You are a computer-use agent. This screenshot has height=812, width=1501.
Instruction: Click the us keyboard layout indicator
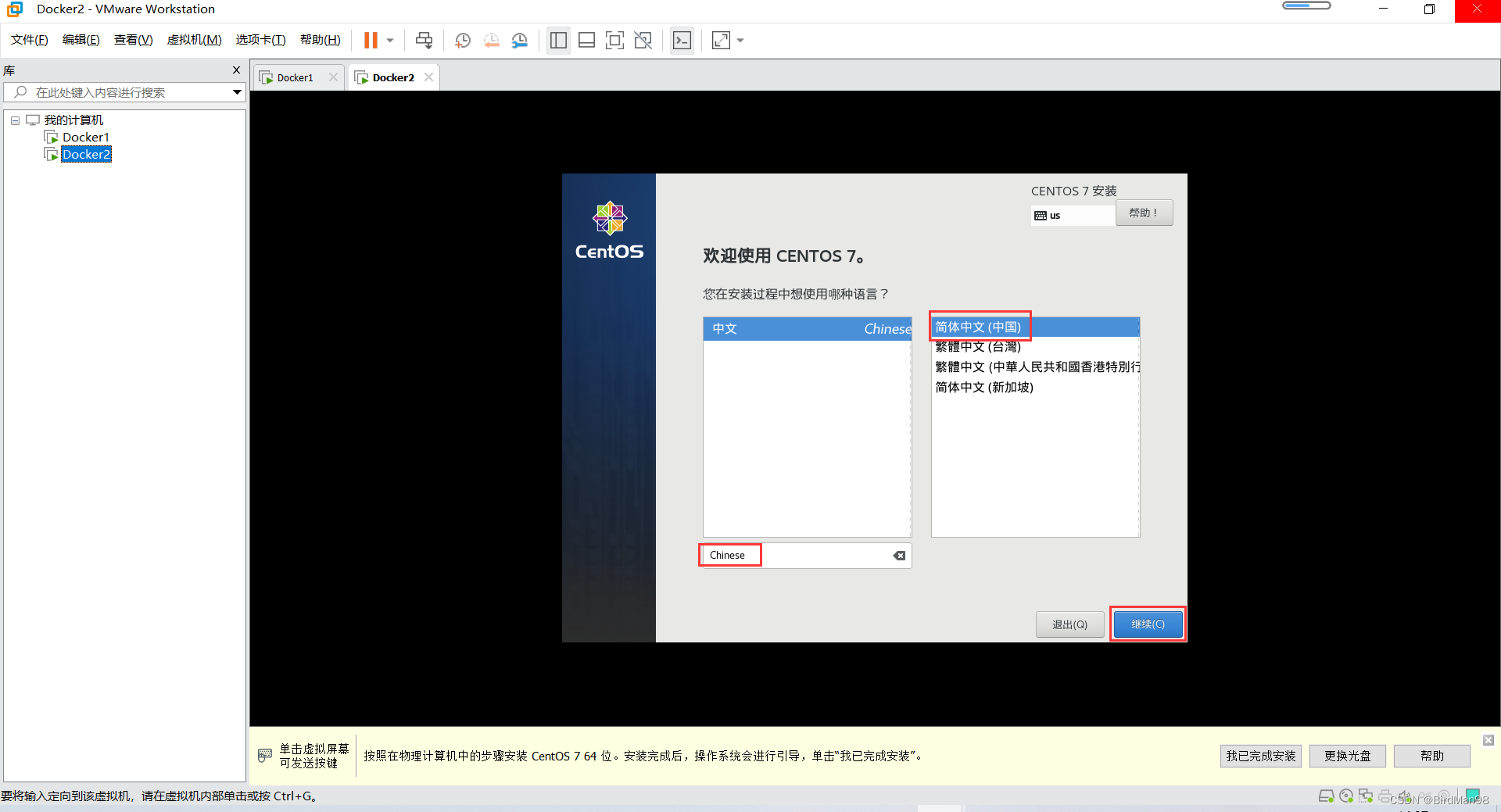(1073, 216)
